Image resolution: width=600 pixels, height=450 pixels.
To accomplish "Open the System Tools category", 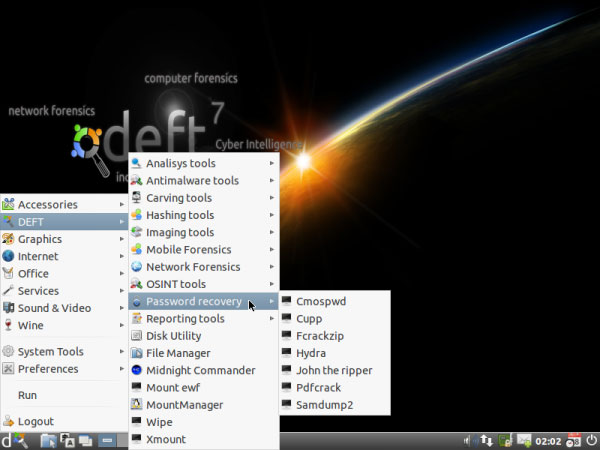I will (x=64, y=351).
